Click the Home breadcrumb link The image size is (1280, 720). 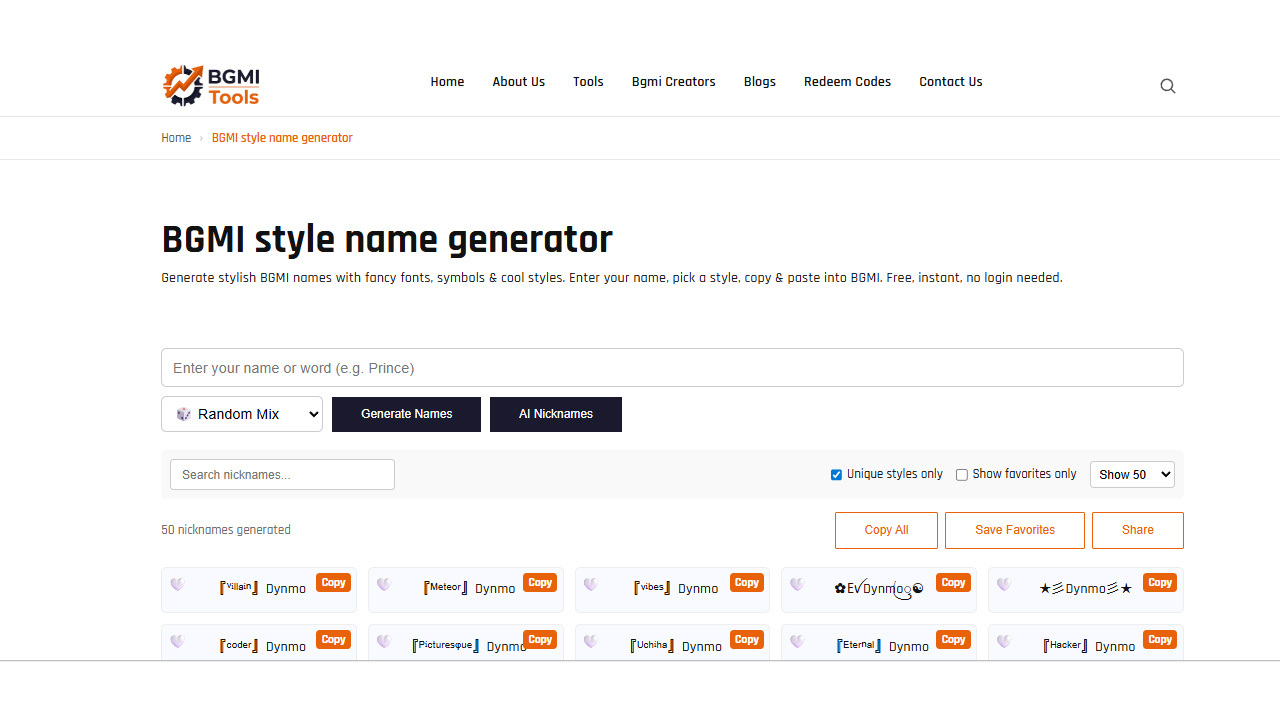(176, 138)
